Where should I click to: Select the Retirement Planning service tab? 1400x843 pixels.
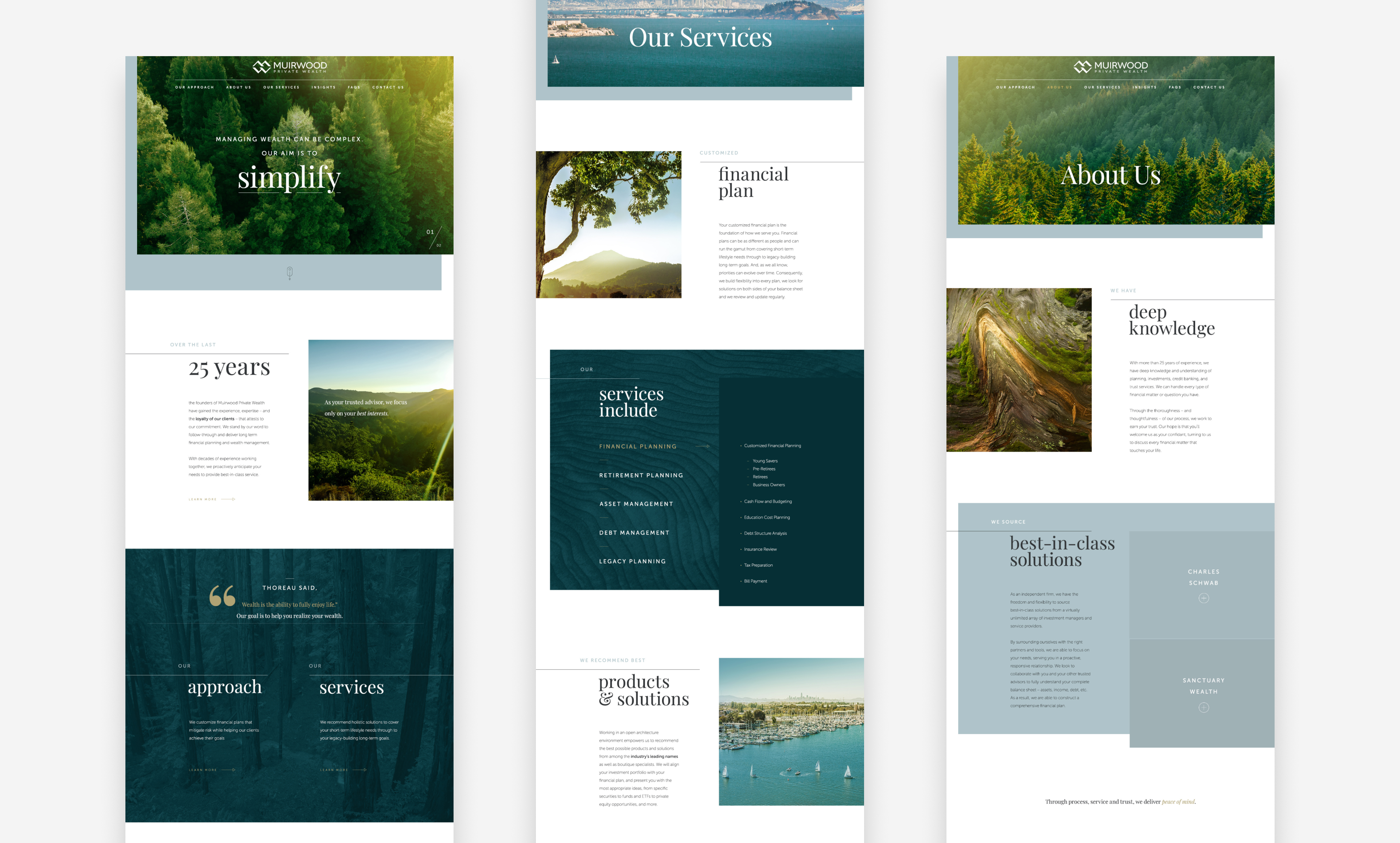[x=641, y=475]
